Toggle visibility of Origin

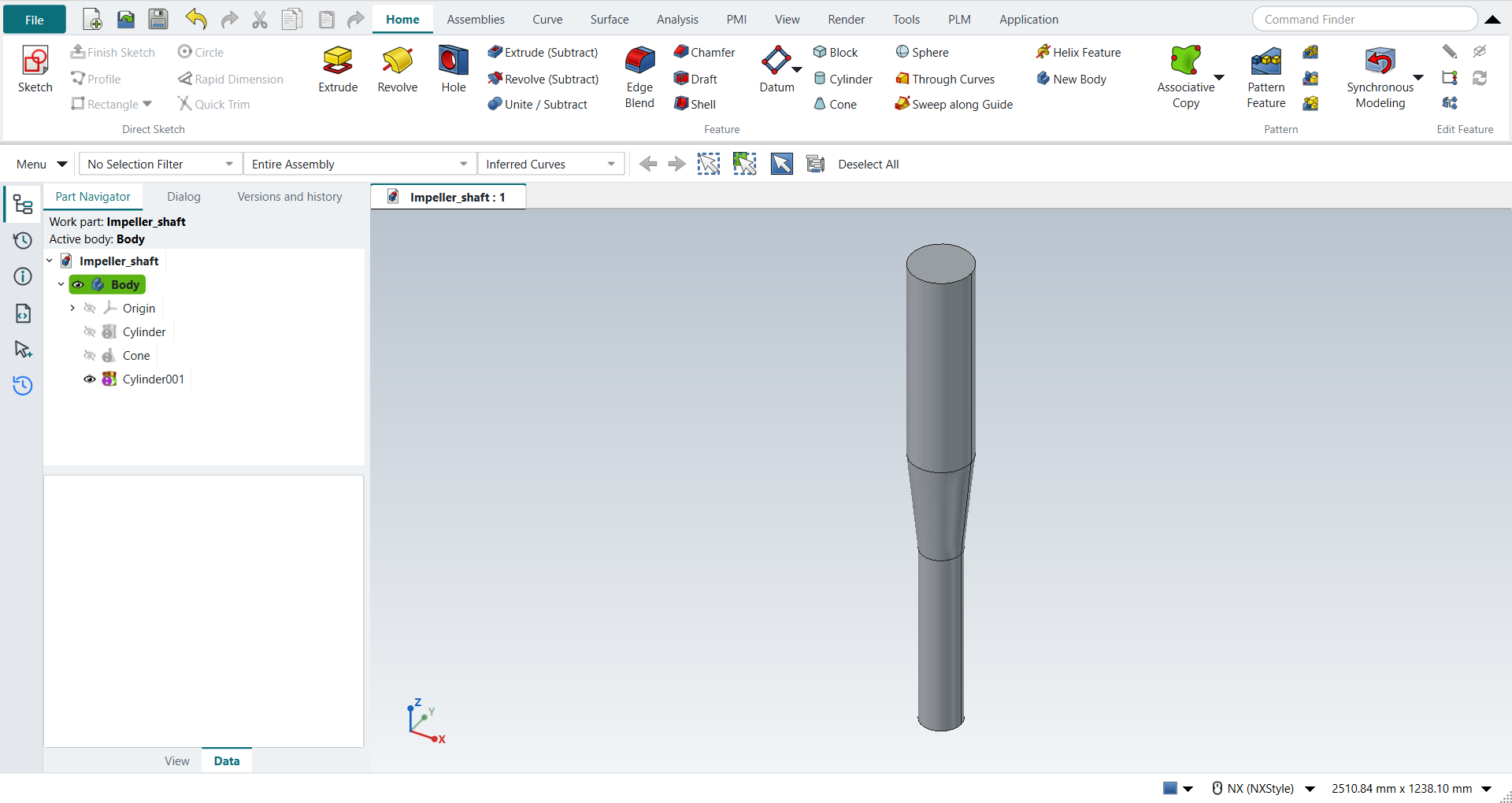coord(90,308)
